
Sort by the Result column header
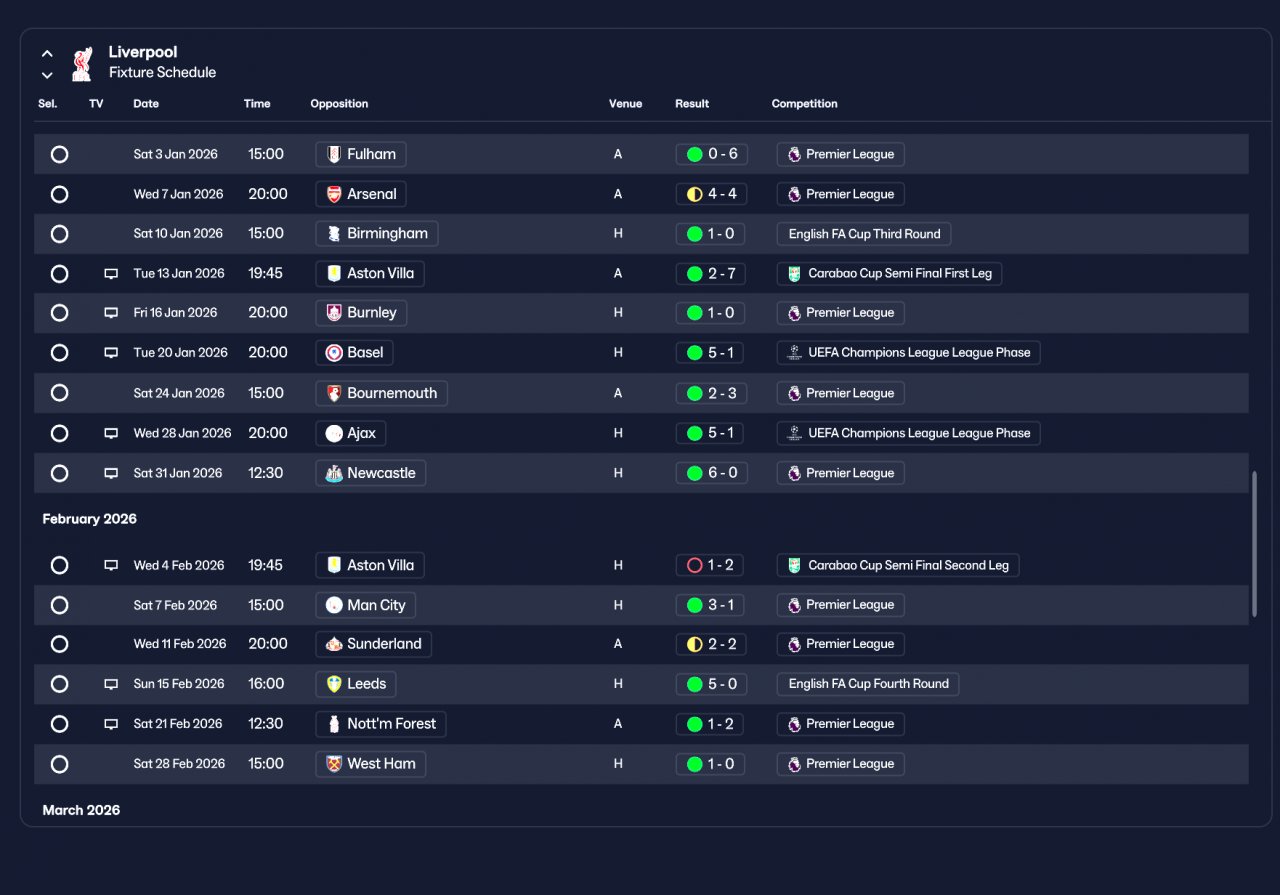point(692,104)
